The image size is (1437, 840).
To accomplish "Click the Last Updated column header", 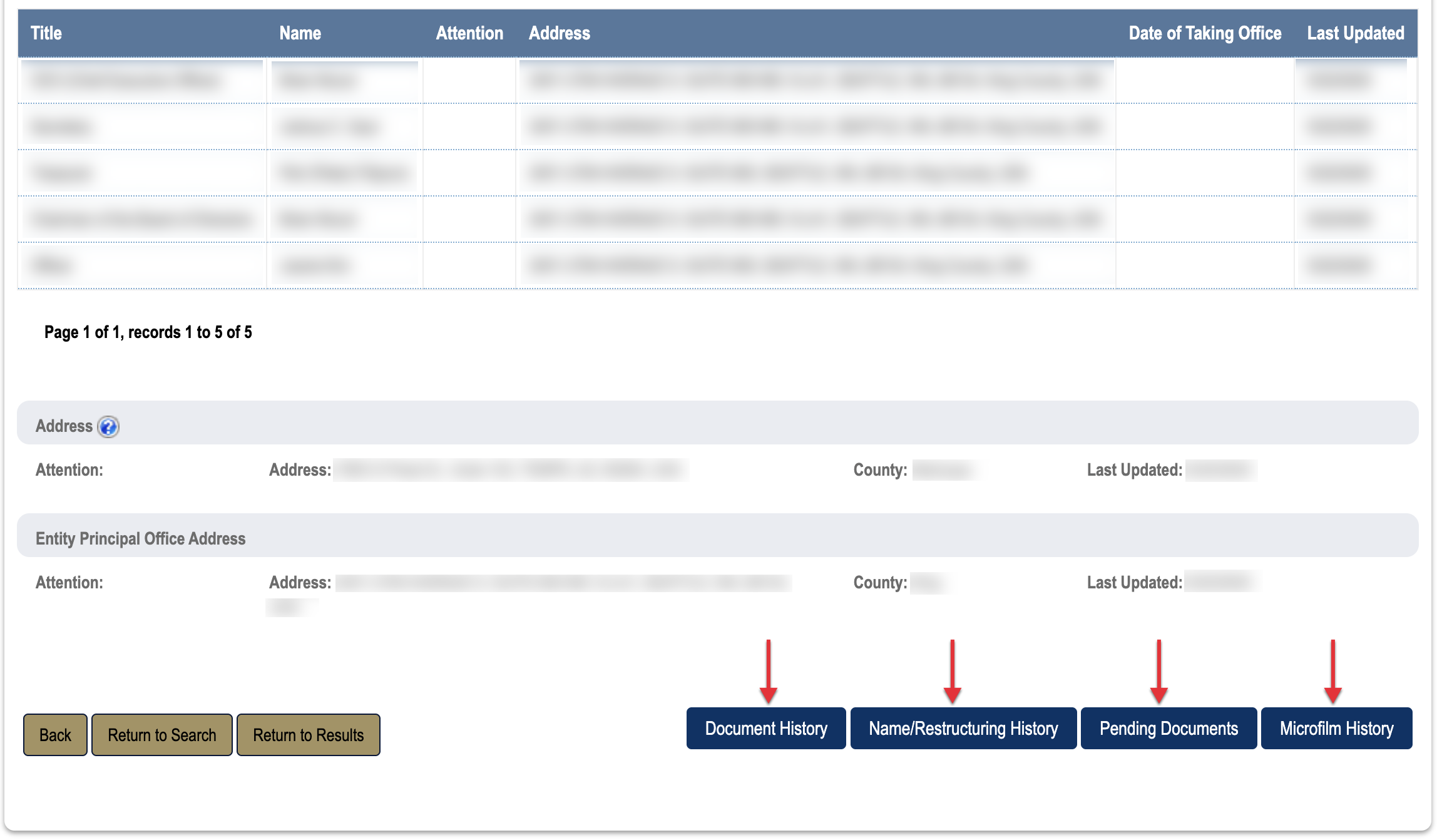I will (x=1355, y=33).
